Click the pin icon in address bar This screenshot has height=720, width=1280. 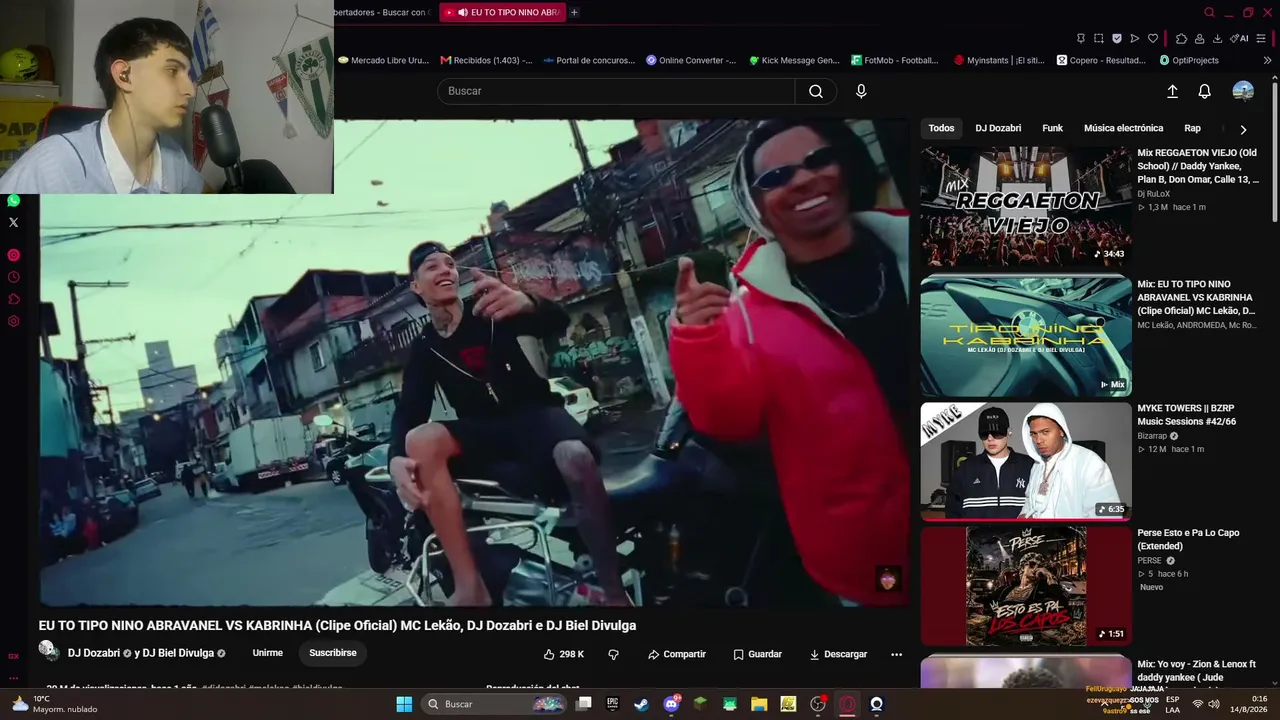click(x=1081, y=38)
